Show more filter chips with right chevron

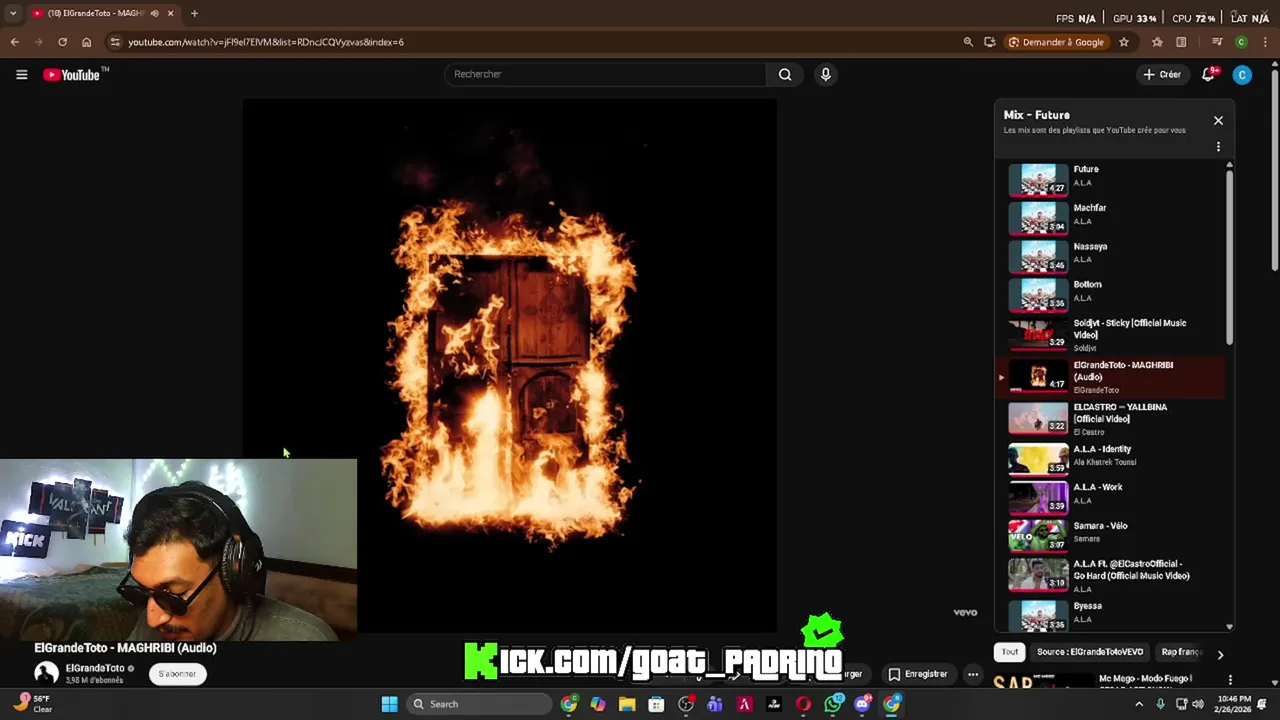(1220, 654)
